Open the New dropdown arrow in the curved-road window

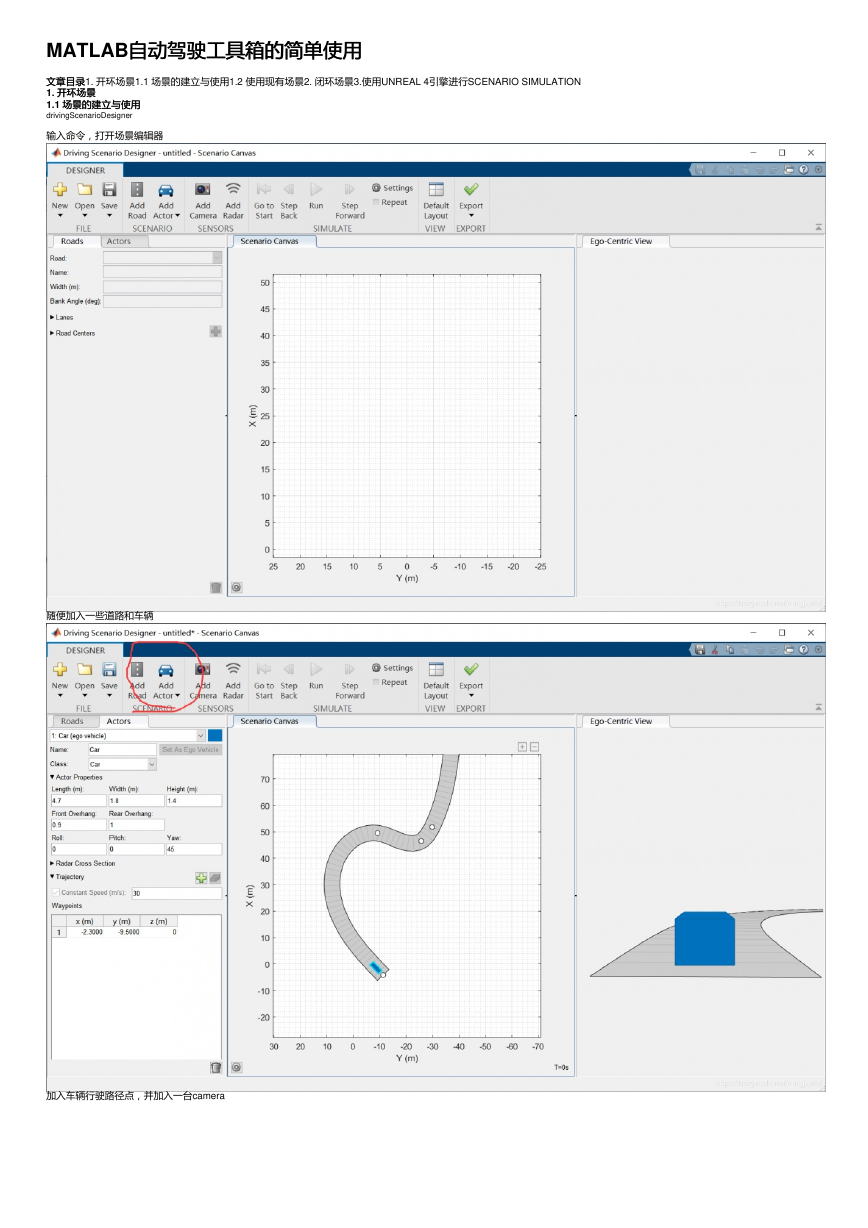[x=60, y=696]
